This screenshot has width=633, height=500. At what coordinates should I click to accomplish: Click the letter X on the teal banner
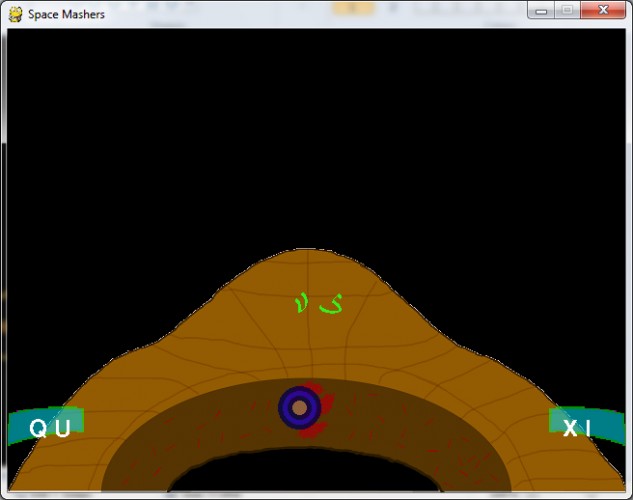[x=570, y=428]
